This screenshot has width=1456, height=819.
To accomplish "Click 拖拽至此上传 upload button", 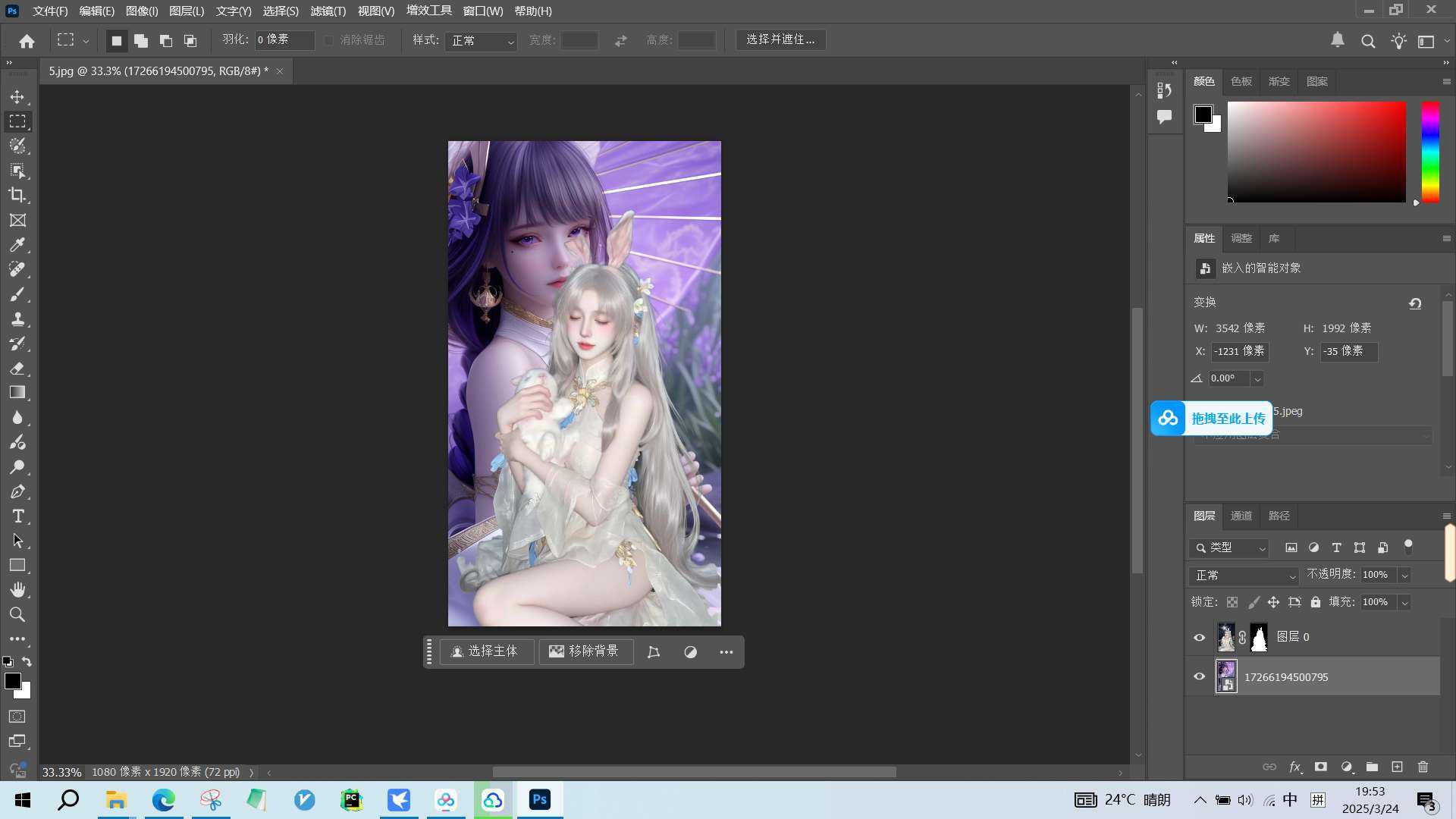I will tap(1211, 419).
